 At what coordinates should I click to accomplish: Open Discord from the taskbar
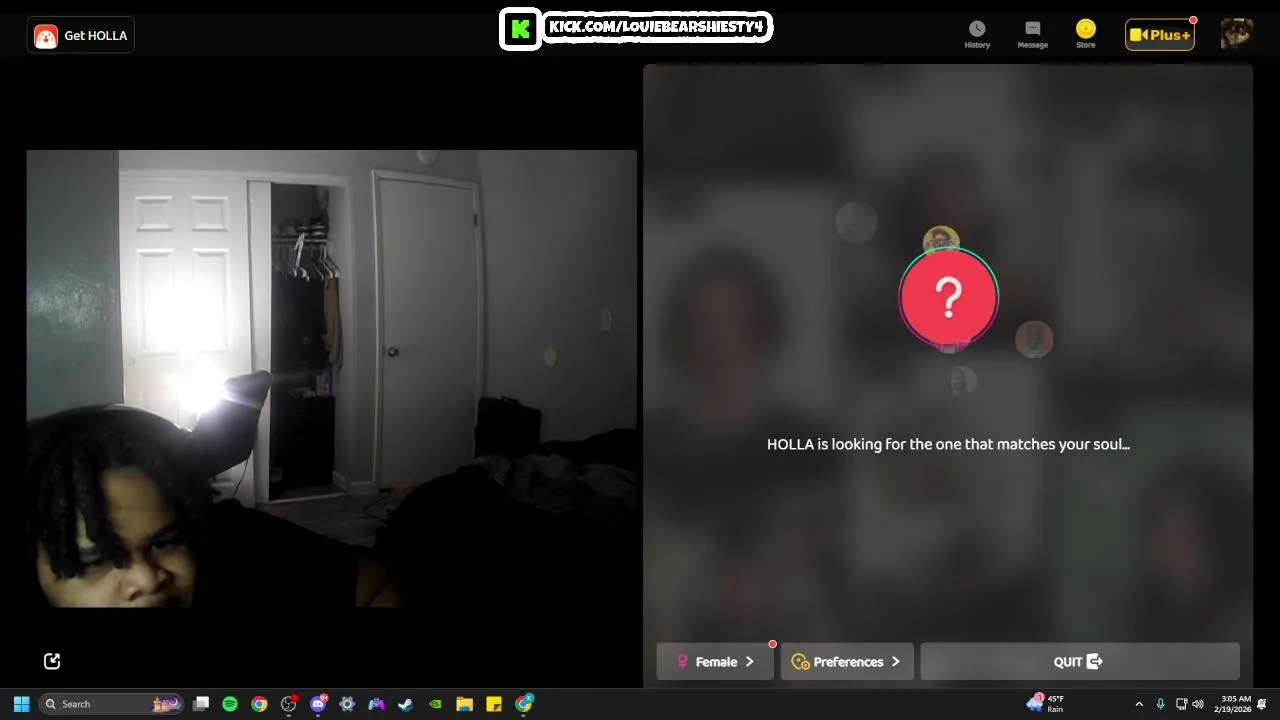[x=318, y=704]
